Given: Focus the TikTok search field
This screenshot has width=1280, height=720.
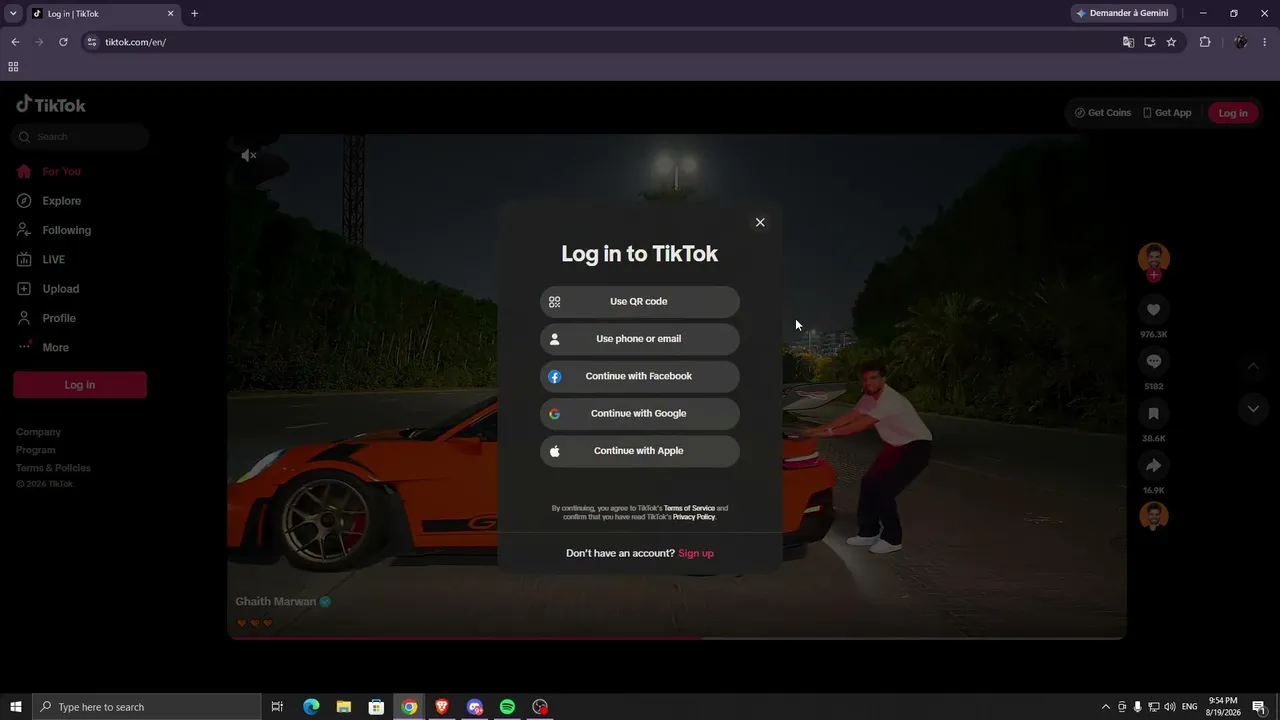Looking at the screenshot, I should (x=80, y=137).
